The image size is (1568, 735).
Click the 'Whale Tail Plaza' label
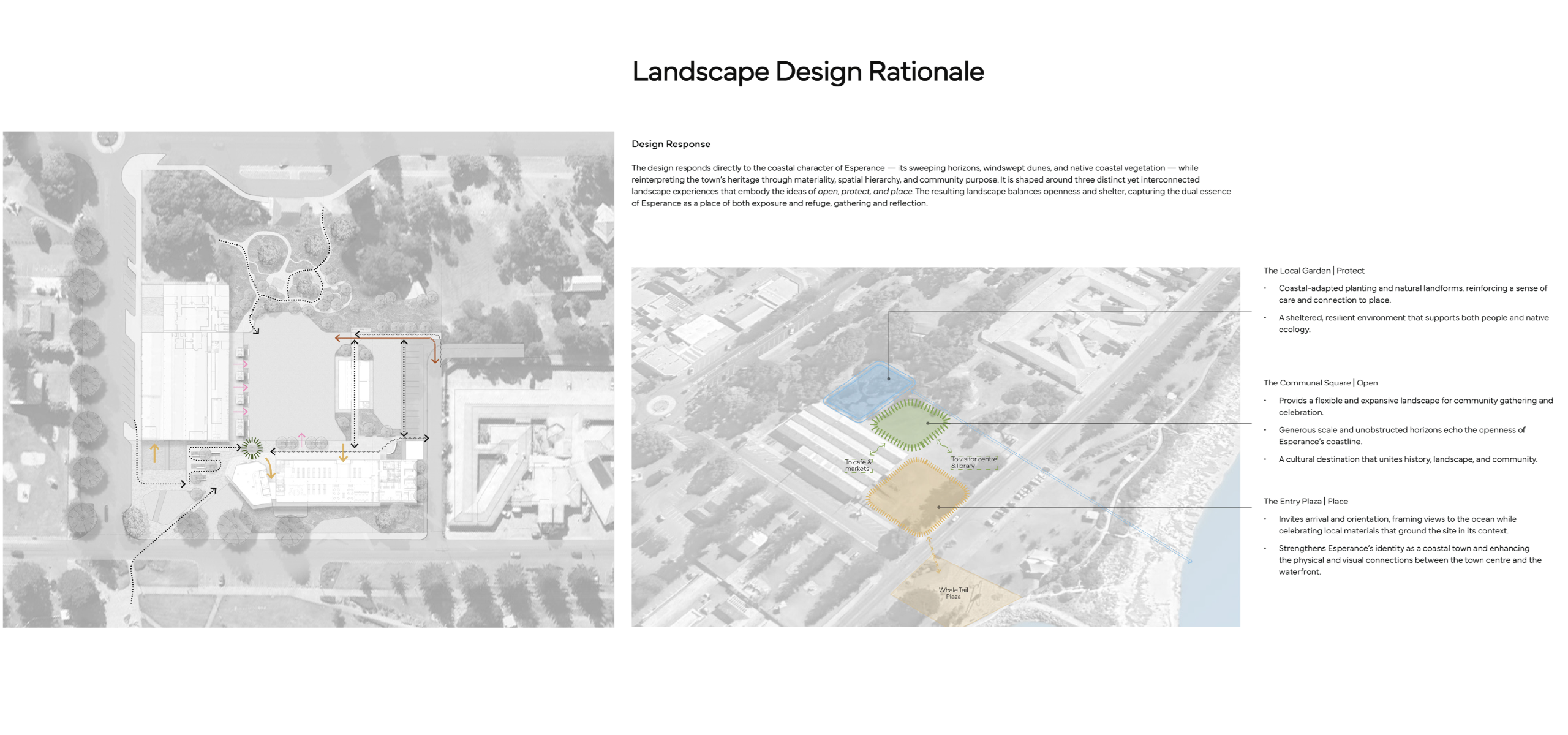pyautogui.click(x=953, y=593)
